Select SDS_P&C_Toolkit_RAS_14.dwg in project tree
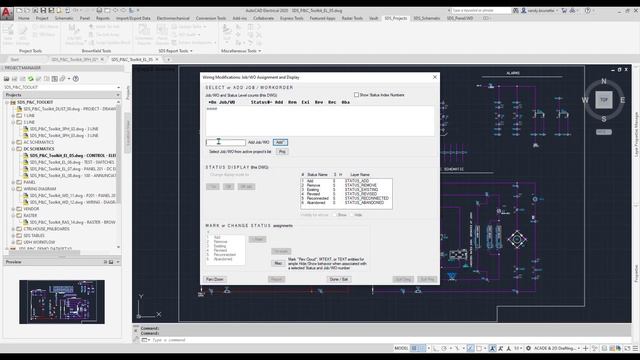 (x=72, y=222)
